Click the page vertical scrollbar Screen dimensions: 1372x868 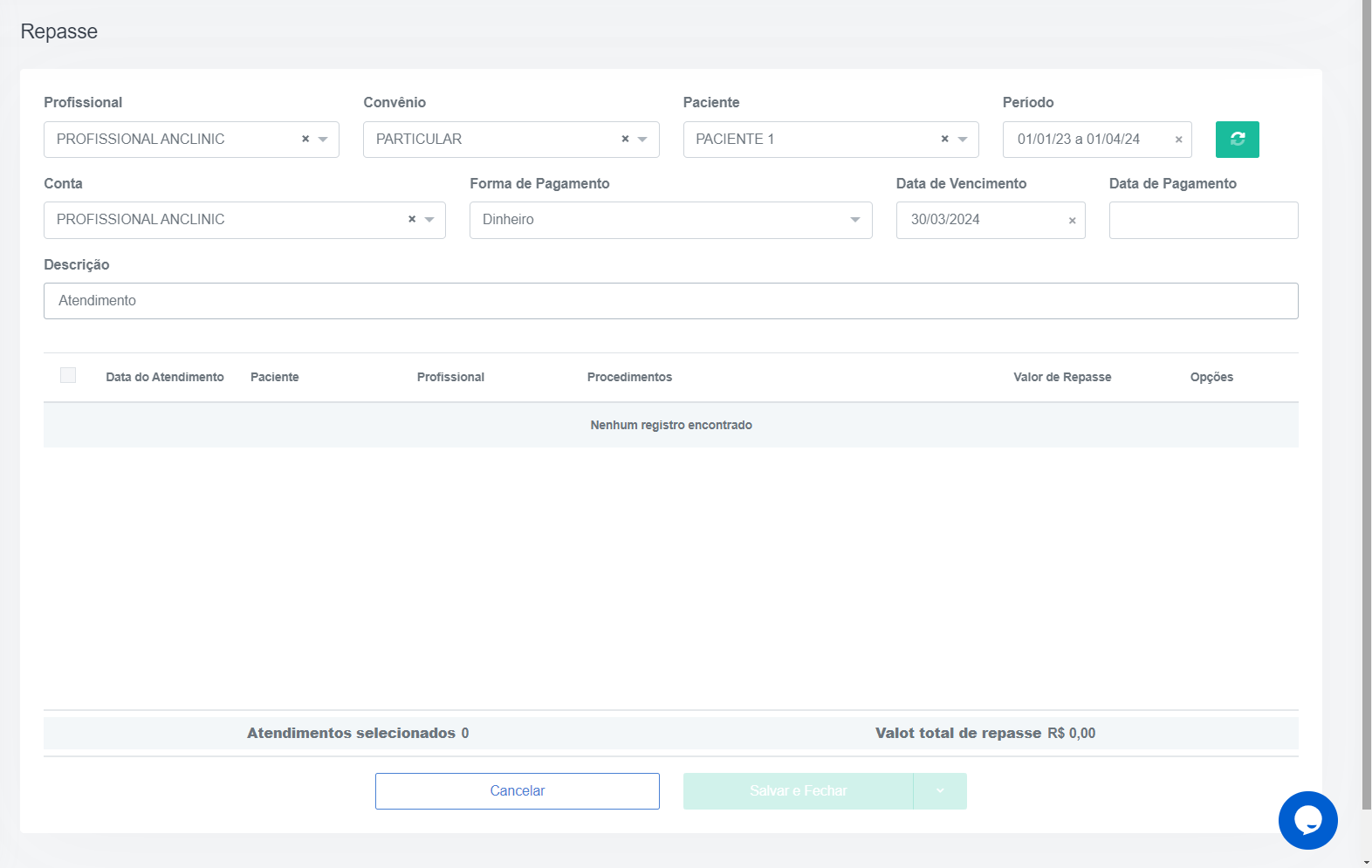tap(1367, 405)
